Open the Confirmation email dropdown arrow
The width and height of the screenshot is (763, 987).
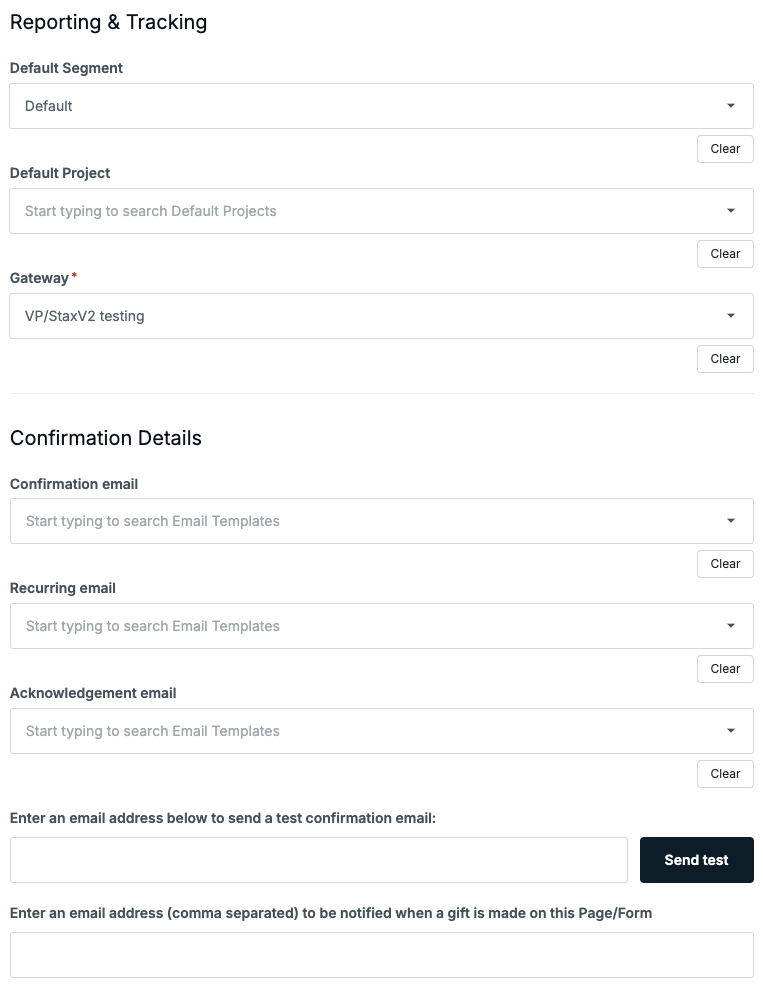[730, 521]
